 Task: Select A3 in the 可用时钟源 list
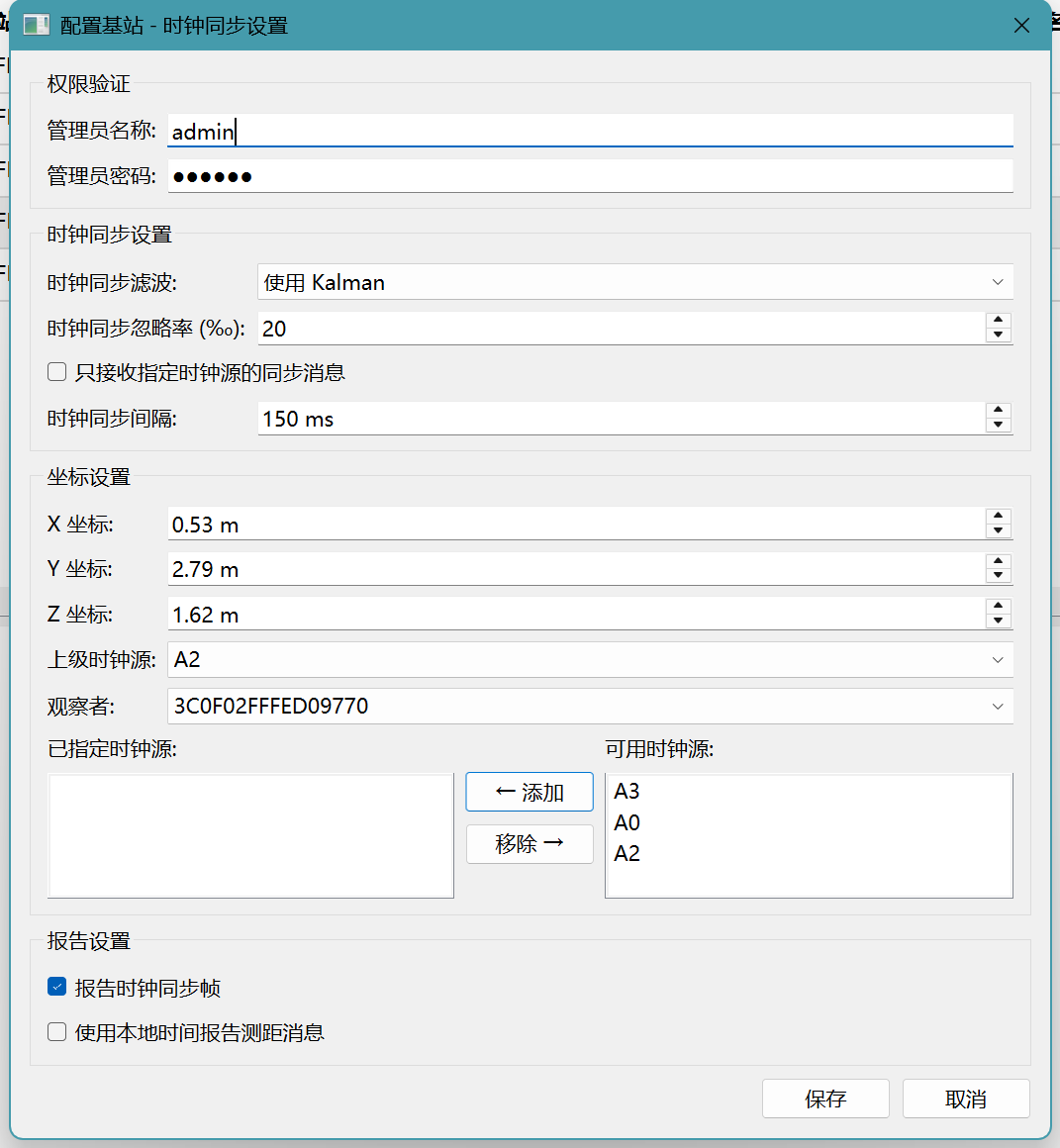click(627, 792)
